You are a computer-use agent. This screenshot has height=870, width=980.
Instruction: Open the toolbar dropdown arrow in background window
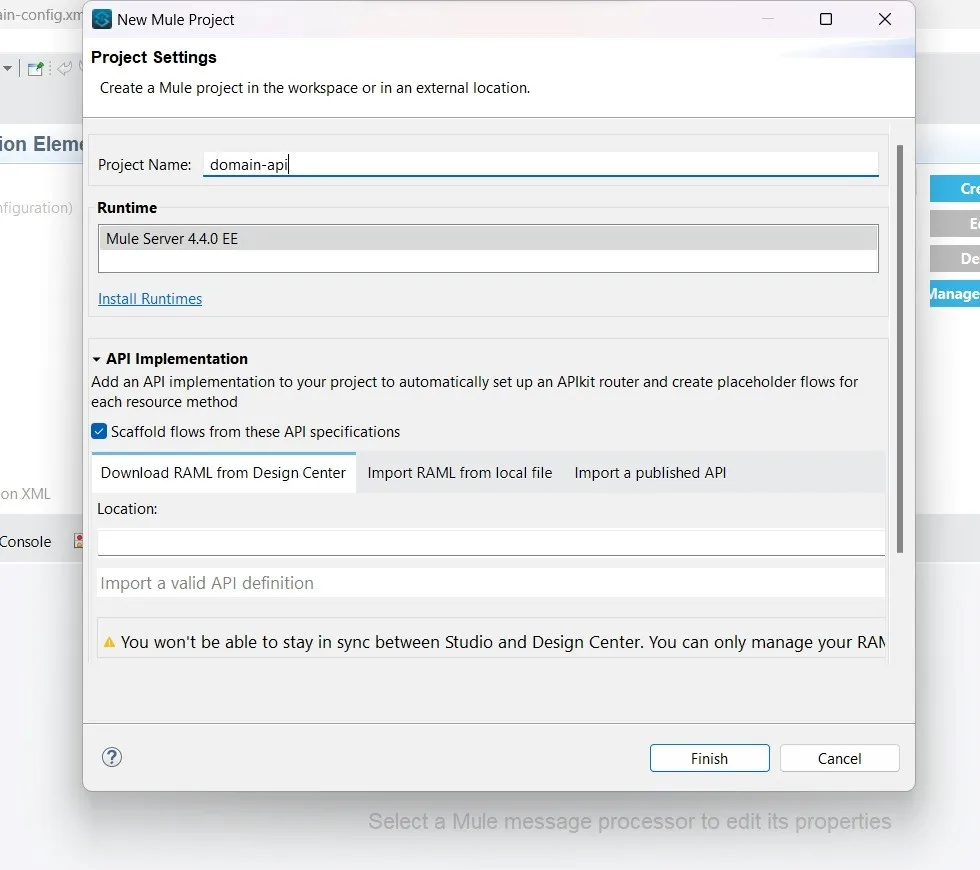[7, 68]
